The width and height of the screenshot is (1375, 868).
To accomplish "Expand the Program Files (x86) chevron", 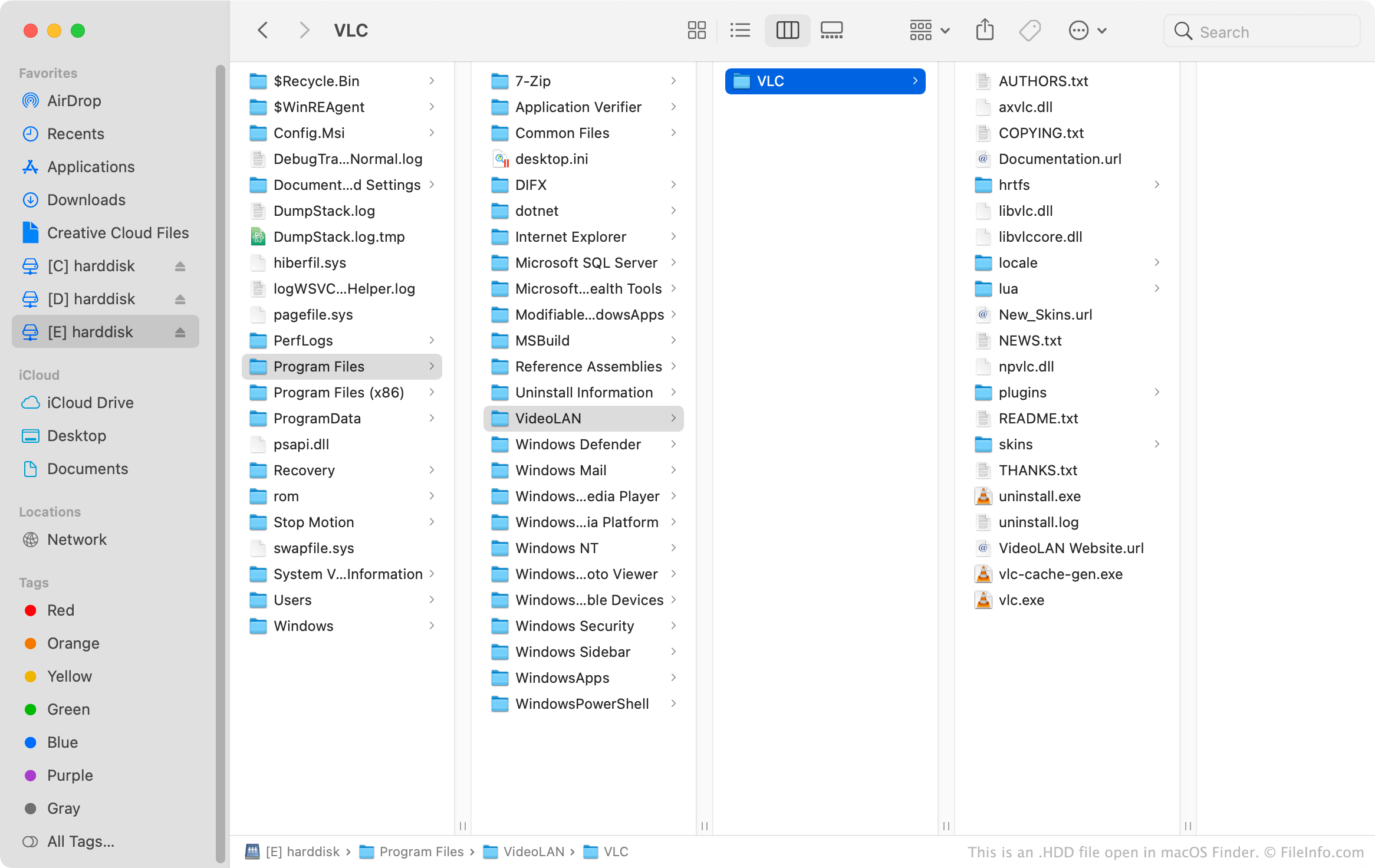I will (432, 392).
